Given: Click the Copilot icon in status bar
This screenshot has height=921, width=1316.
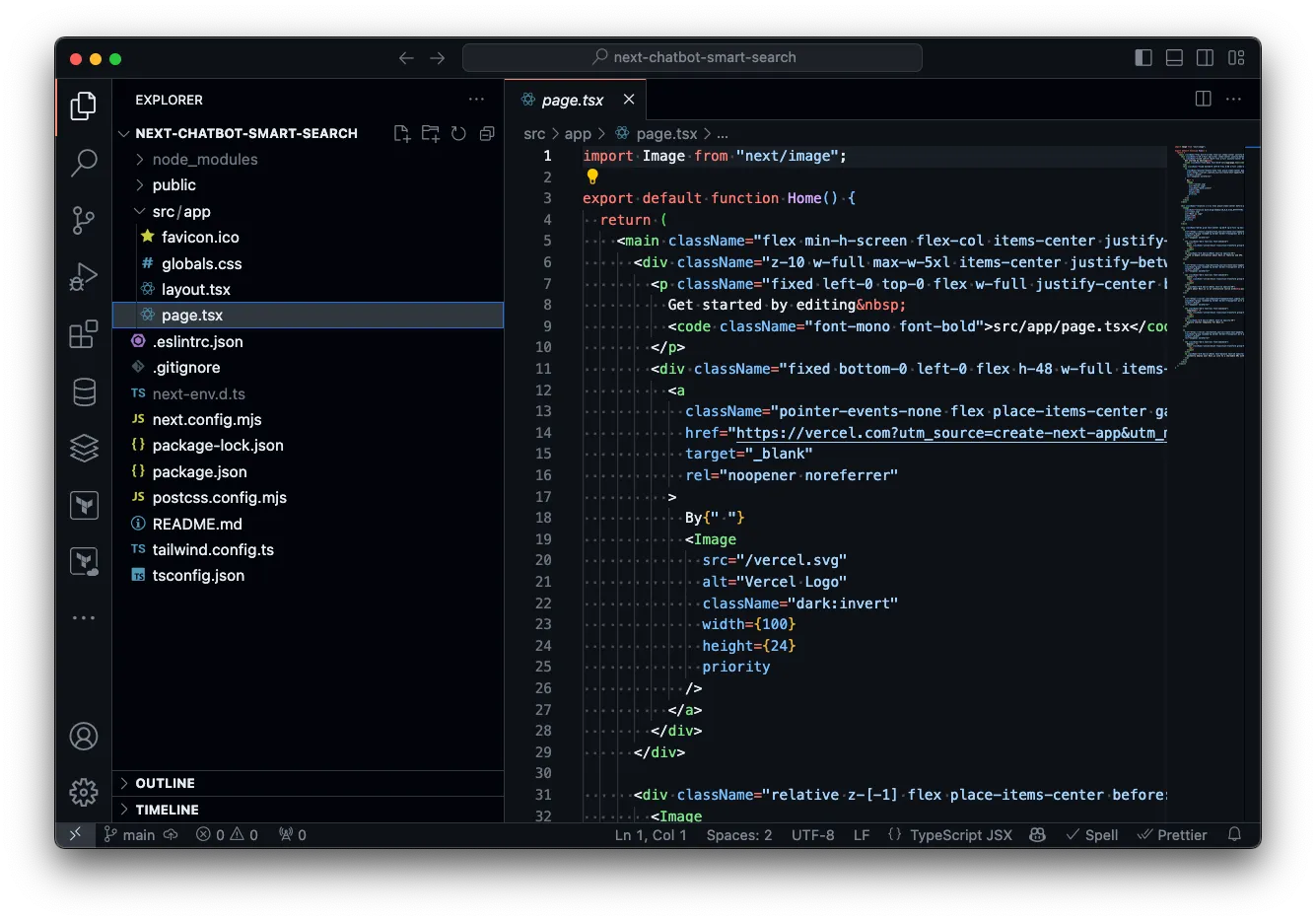Looking at the screenshot, I should (x=1037, y=834).
